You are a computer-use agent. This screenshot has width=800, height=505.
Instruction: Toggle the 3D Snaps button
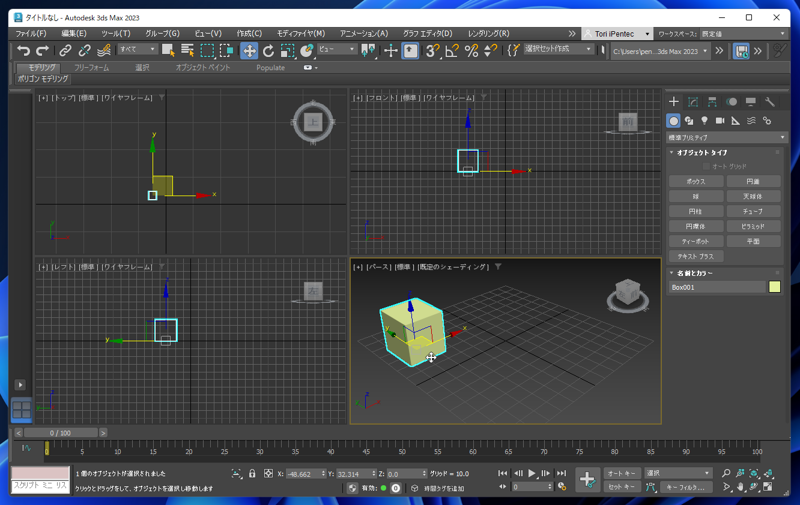(433, 50)
